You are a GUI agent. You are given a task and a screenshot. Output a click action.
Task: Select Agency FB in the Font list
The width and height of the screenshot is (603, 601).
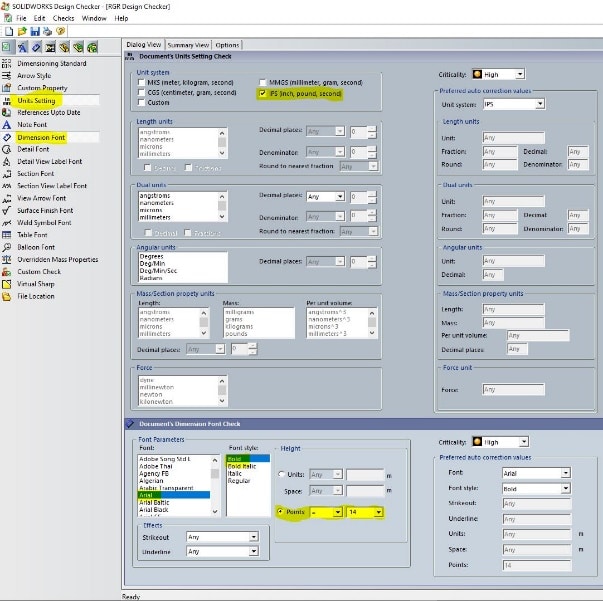pyautogui.click(x=154, y=473)
